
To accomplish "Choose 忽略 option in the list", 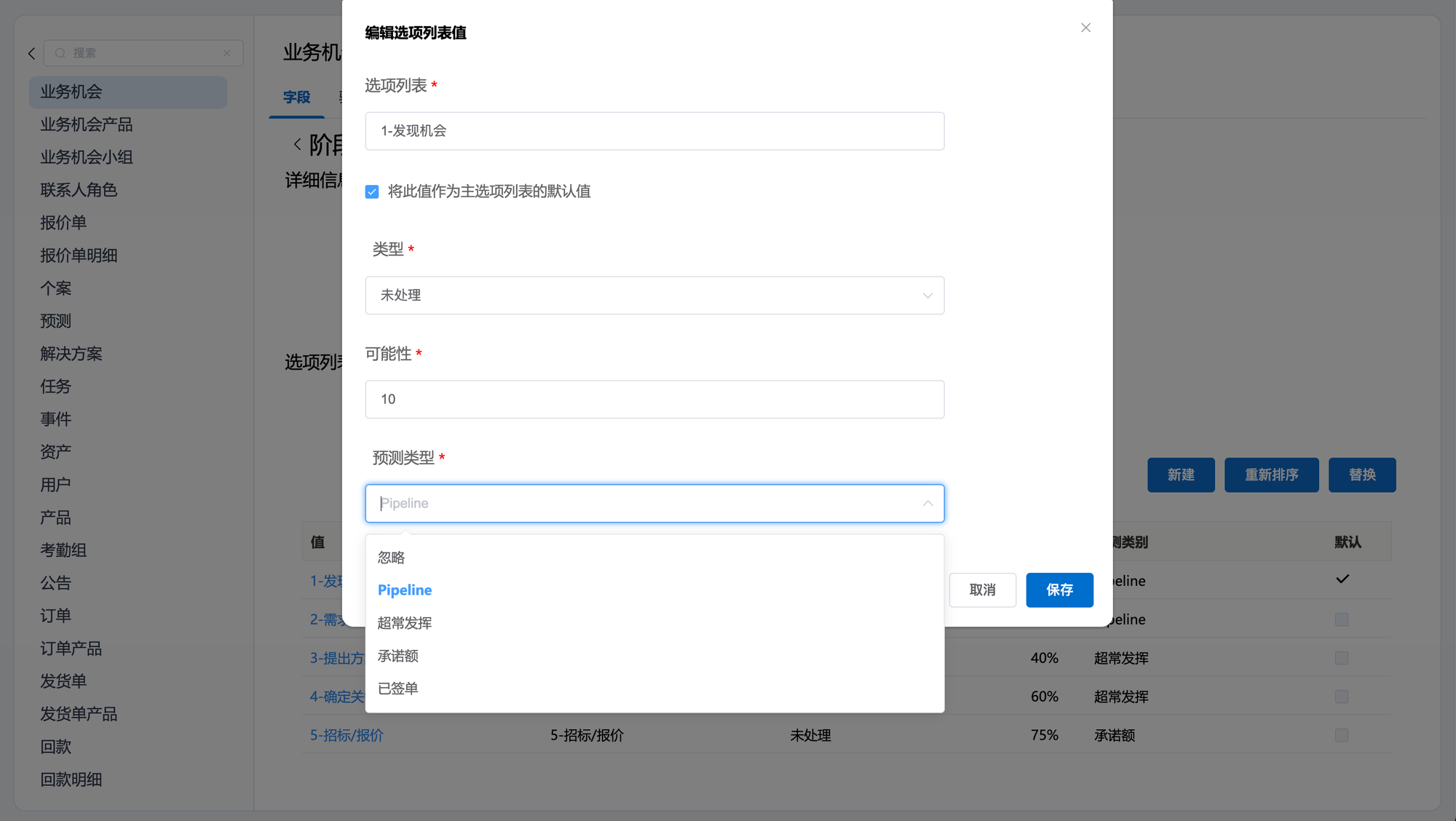I will click(391, 558).
